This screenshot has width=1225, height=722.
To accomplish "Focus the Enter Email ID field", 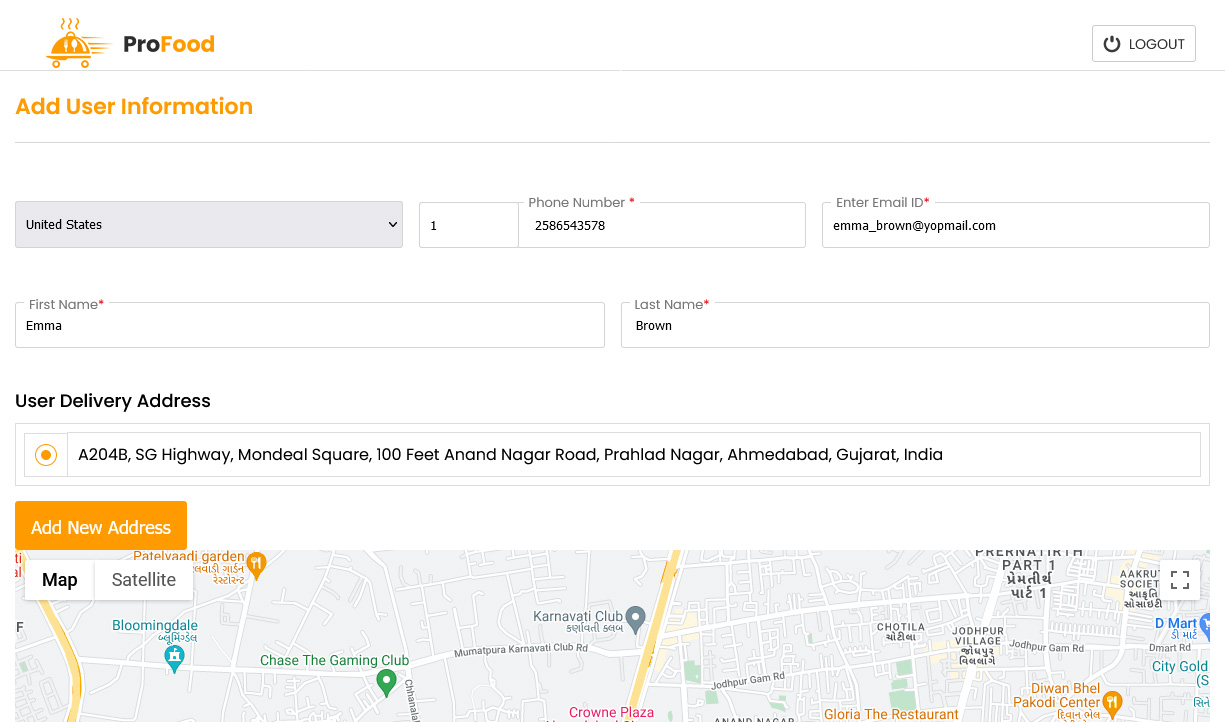I will point(1015,226).
